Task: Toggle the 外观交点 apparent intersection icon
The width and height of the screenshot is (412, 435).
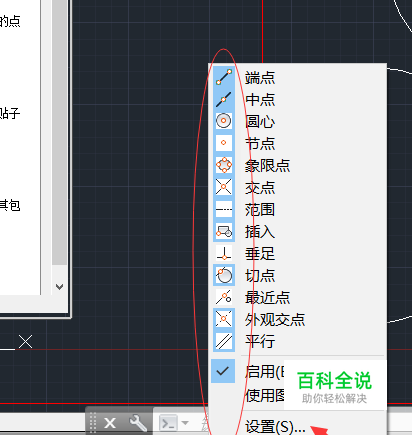Action: click(224, 319)
